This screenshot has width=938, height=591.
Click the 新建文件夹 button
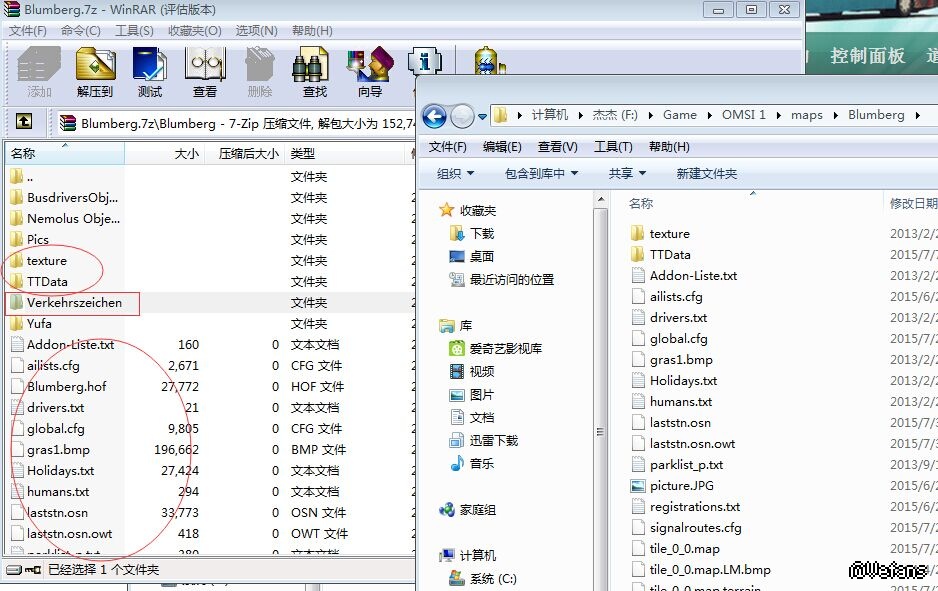coord(706,173)
